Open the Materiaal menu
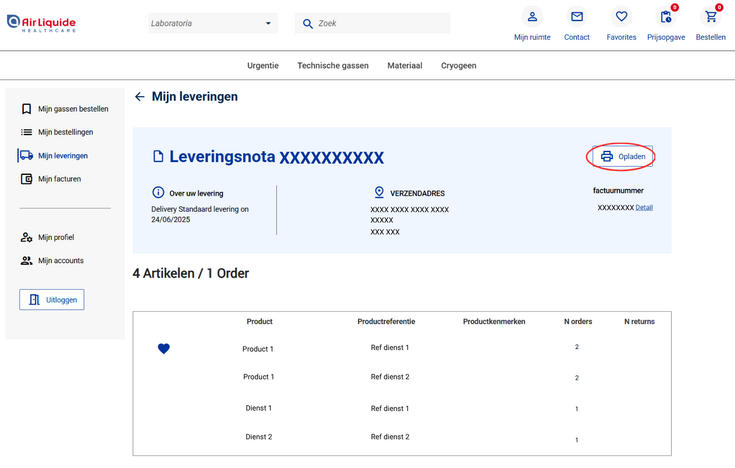Viewport: 735px width, 468px height. (x=405, y=66)
